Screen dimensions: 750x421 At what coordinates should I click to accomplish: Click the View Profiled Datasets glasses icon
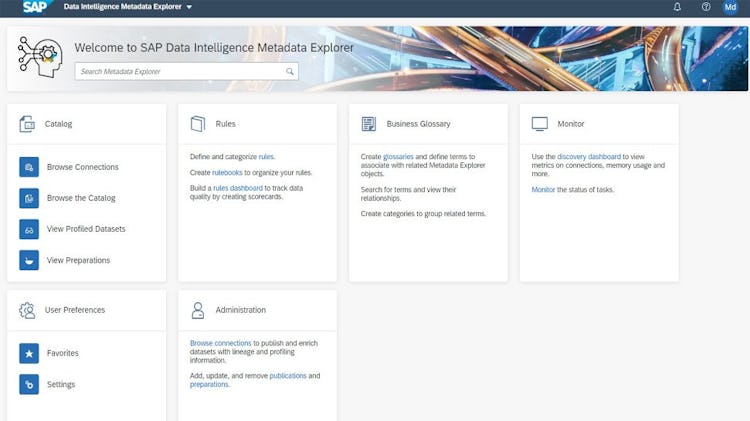29,229
